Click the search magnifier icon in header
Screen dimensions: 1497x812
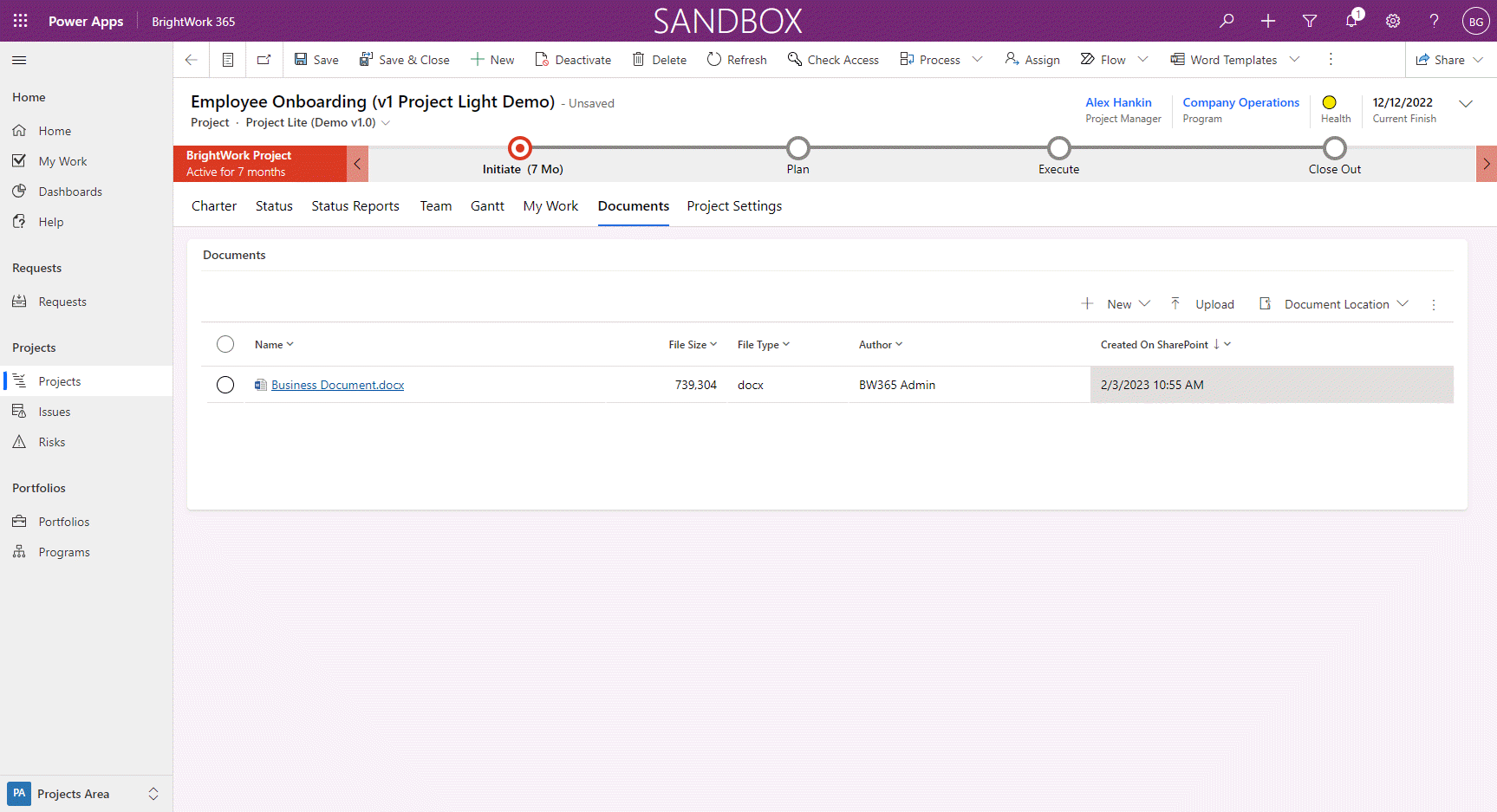[x=1227, y=21]
